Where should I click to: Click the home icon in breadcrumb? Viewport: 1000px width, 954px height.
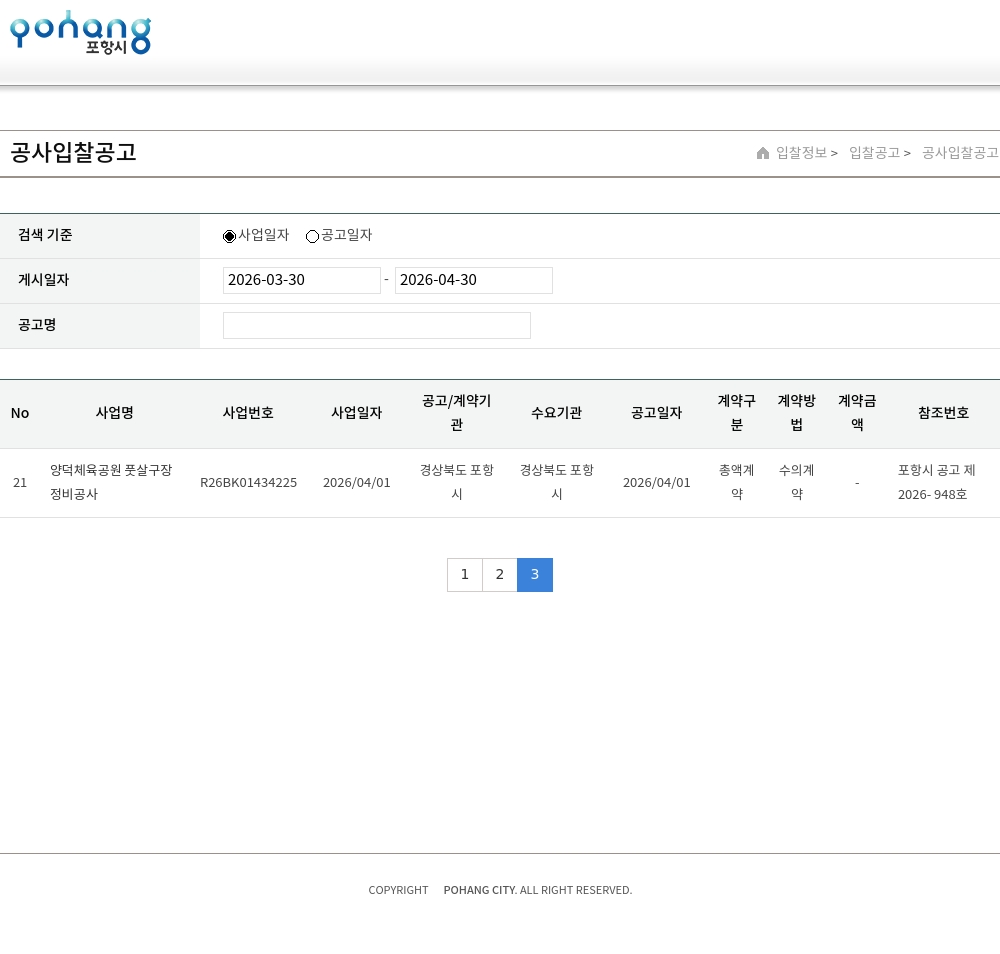pos(763,153)
